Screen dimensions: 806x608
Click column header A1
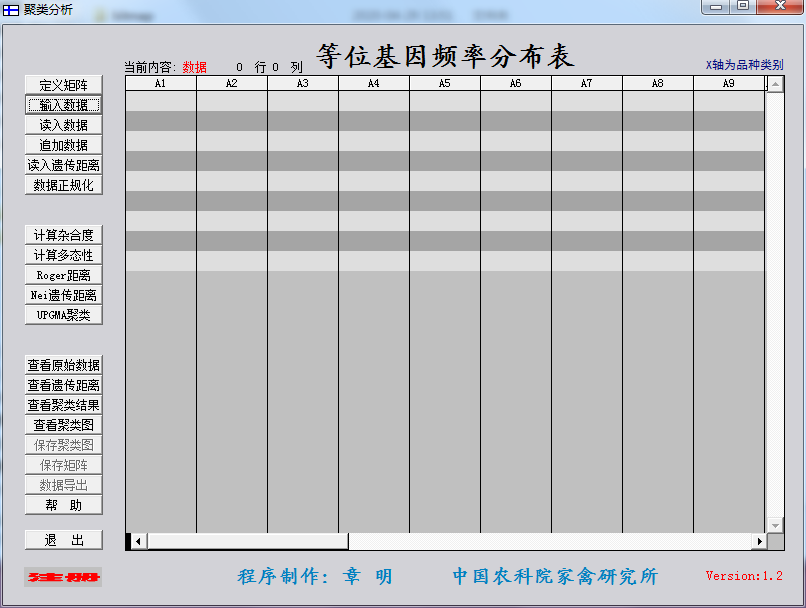pyautogui.click(x=161, y=83)
